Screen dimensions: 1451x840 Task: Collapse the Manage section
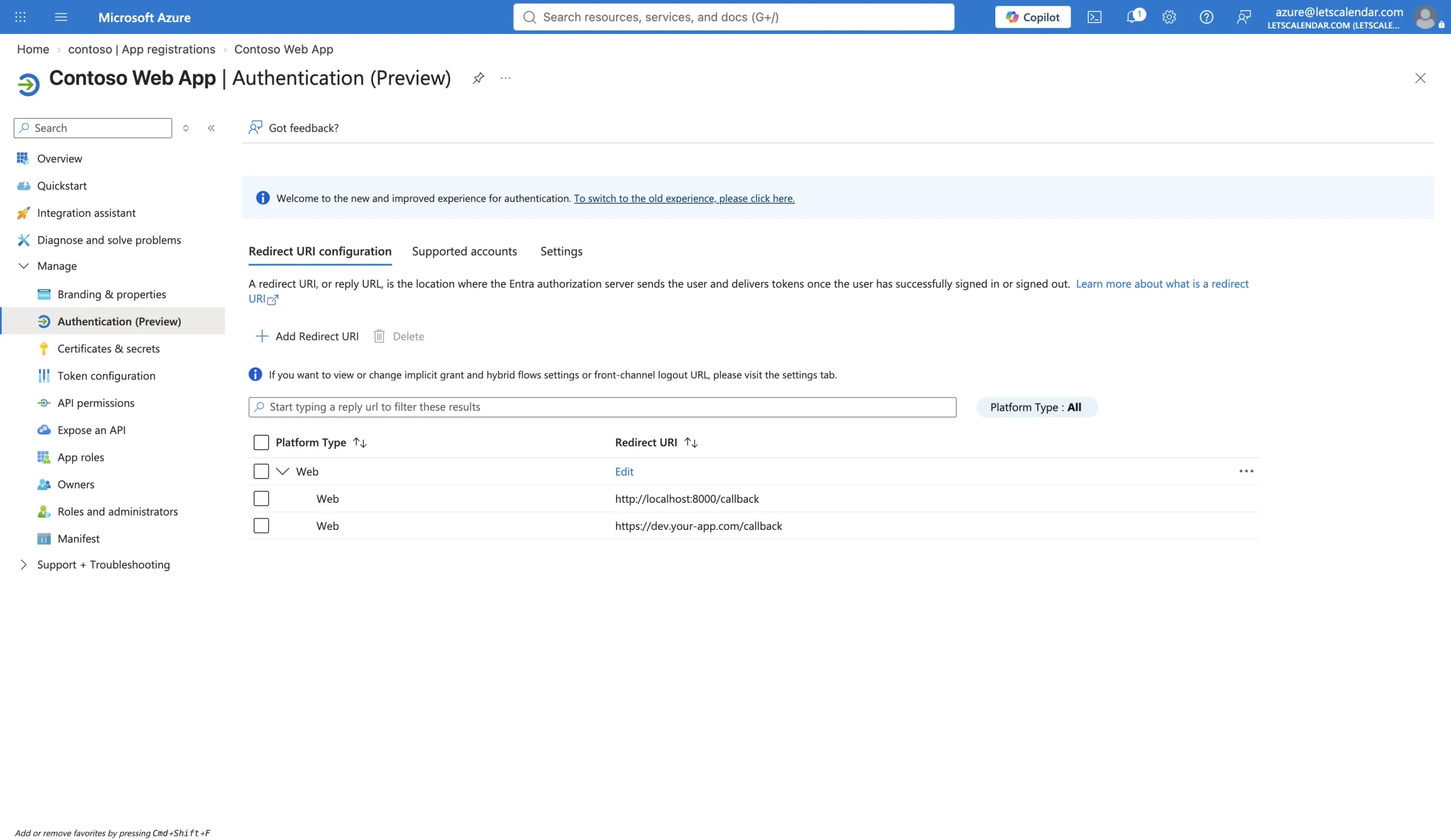coord(24,265)
